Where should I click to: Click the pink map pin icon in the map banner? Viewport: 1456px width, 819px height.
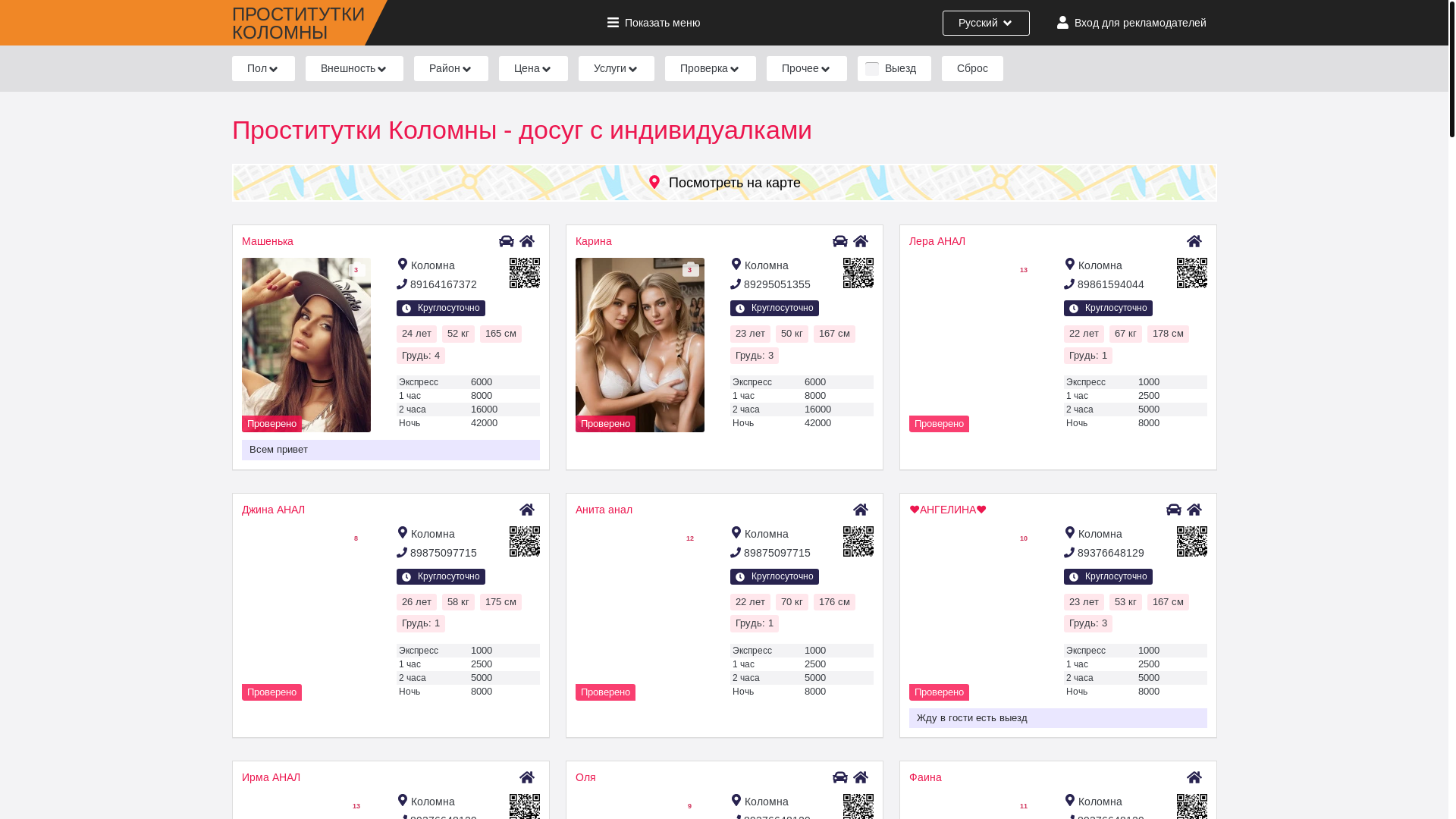(654, 183)
